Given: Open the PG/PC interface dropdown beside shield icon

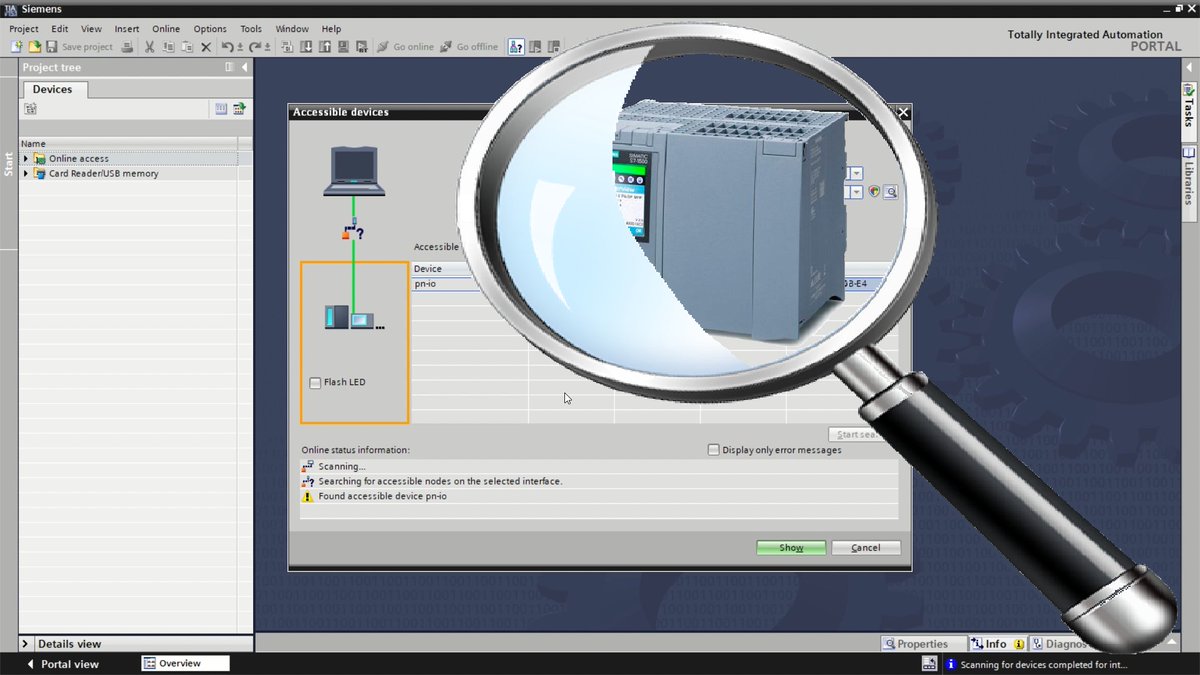Looking at the screenshot, I should tap(857, 192).
